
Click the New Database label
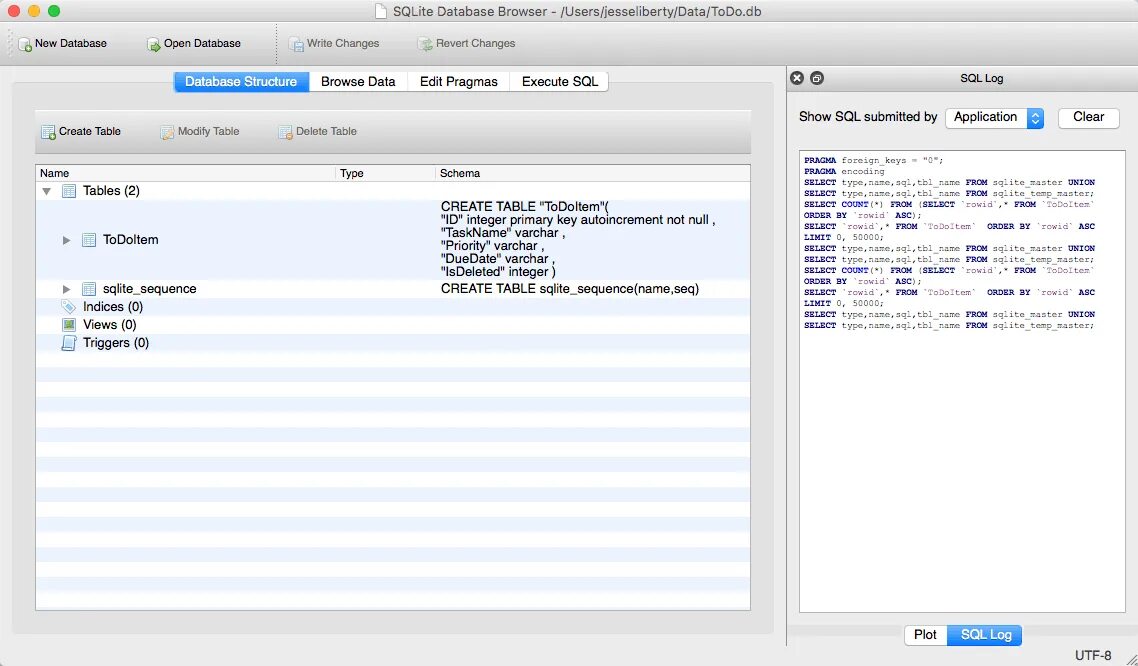point(70,44)
